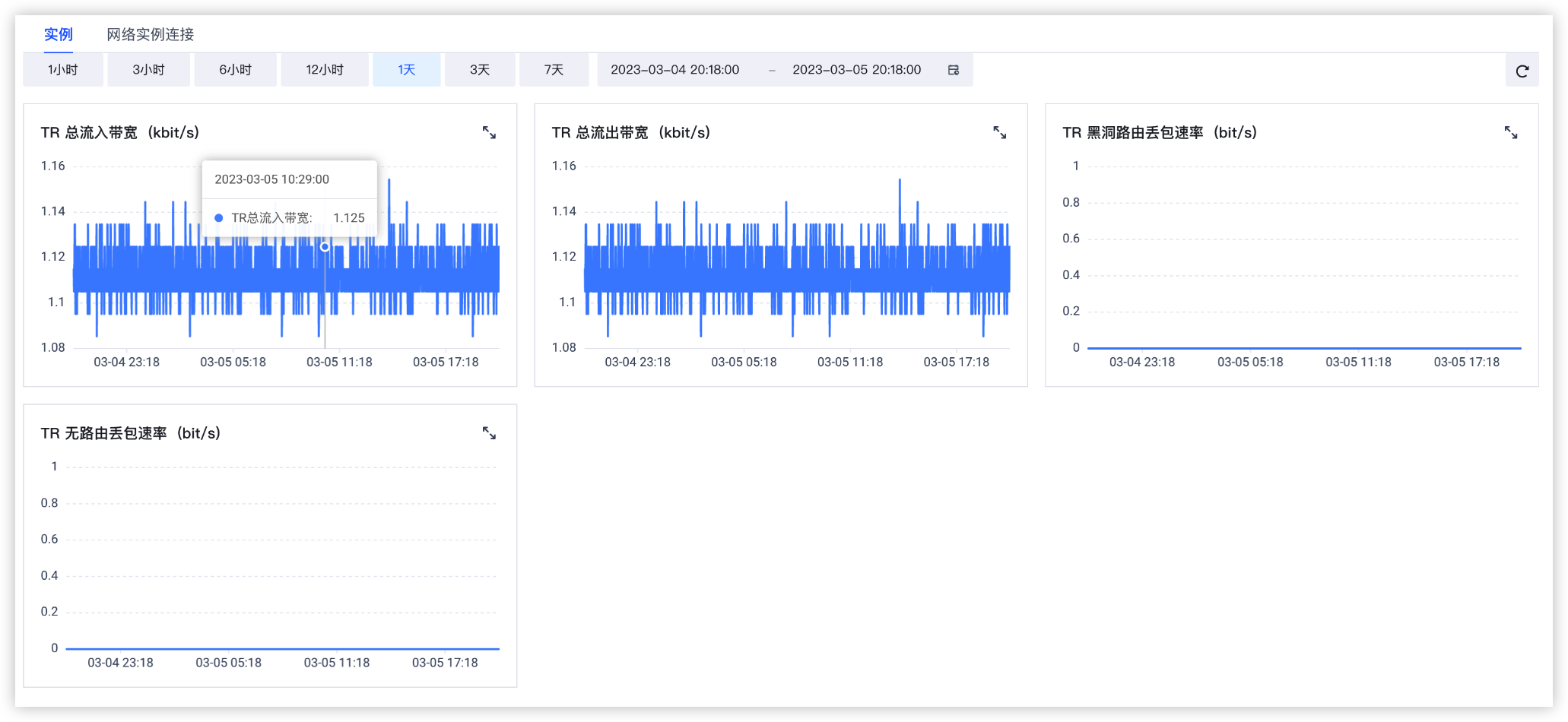Click the TR 总流出带宽 (kbit/s) title
The image size is (1568, 722).
click(631, 133)
